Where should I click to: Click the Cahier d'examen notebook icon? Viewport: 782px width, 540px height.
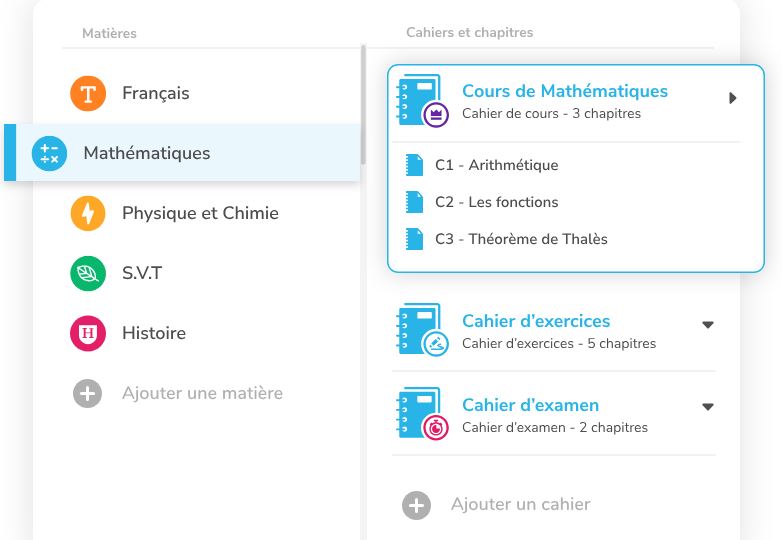click(420, 414)
